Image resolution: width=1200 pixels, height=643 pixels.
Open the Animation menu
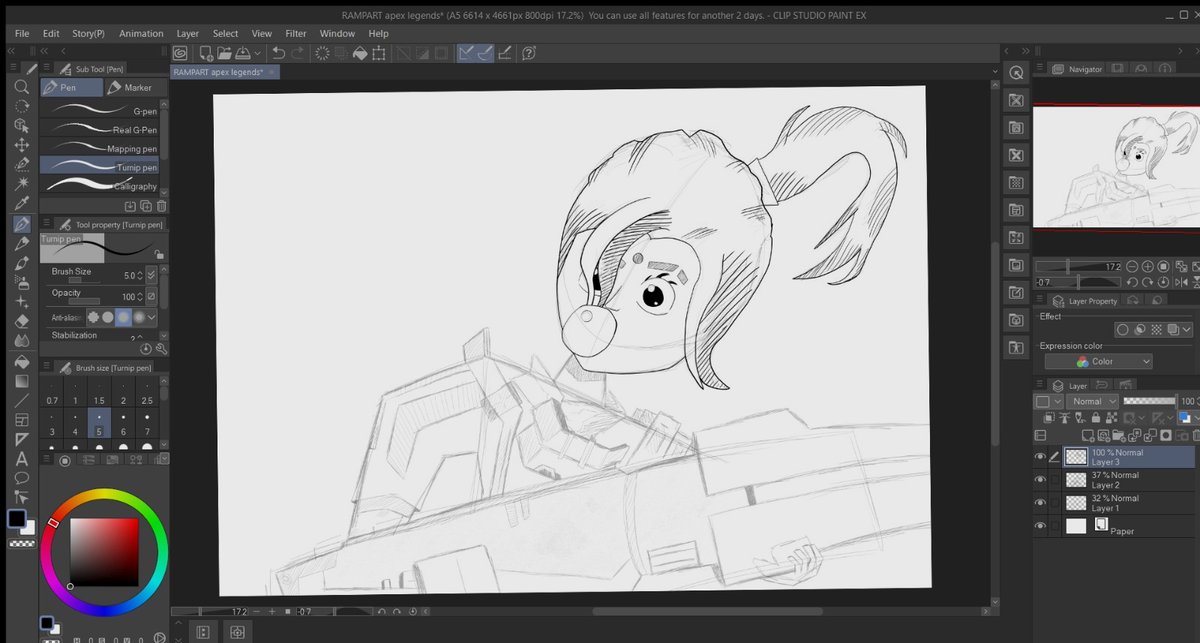click(141, 33)
